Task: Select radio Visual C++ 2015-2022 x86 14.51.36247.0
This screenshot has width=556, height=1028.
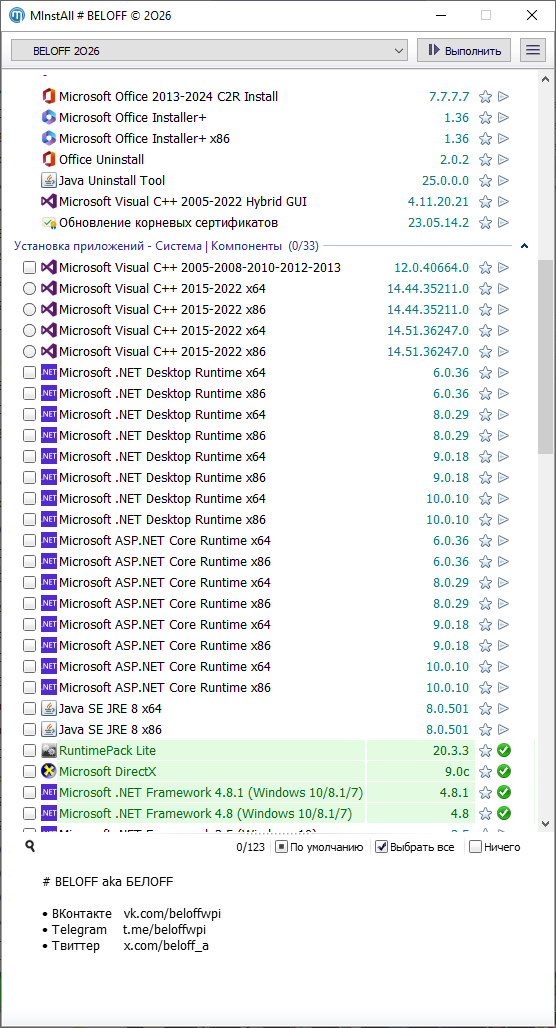Action: pyautogui.click(x=30, y=351)
